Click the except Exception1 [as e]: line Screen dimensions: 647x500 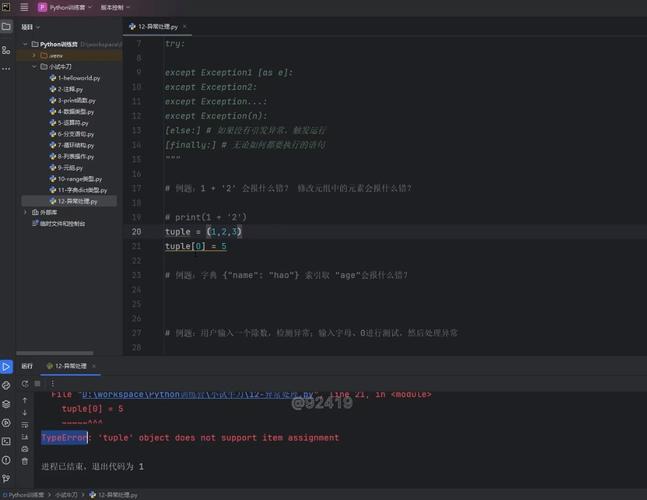click(x=229, y=73)
